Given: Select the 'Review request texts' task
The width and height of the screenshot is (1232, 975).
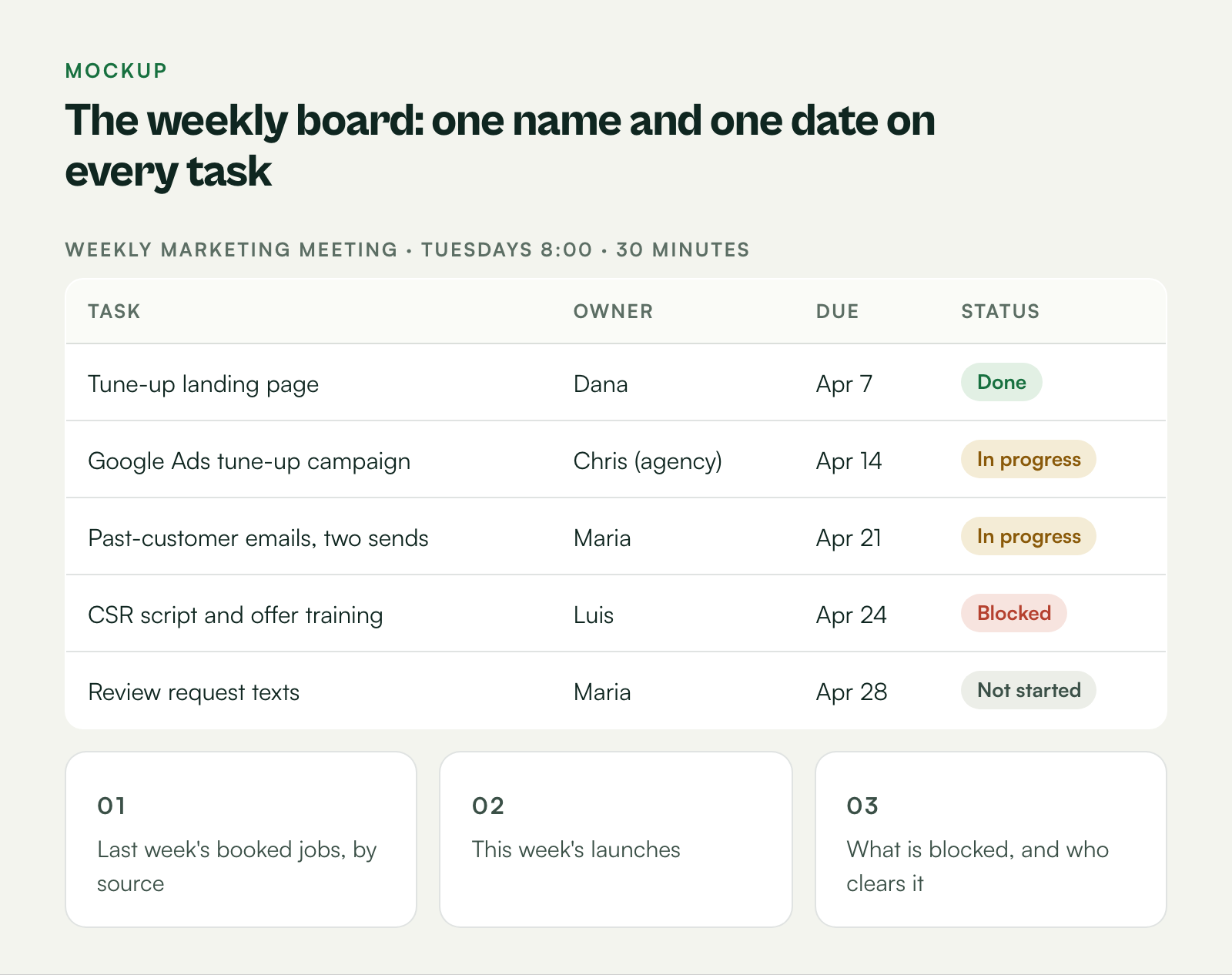Looking at the screenshot, I should tap(194, 692).
